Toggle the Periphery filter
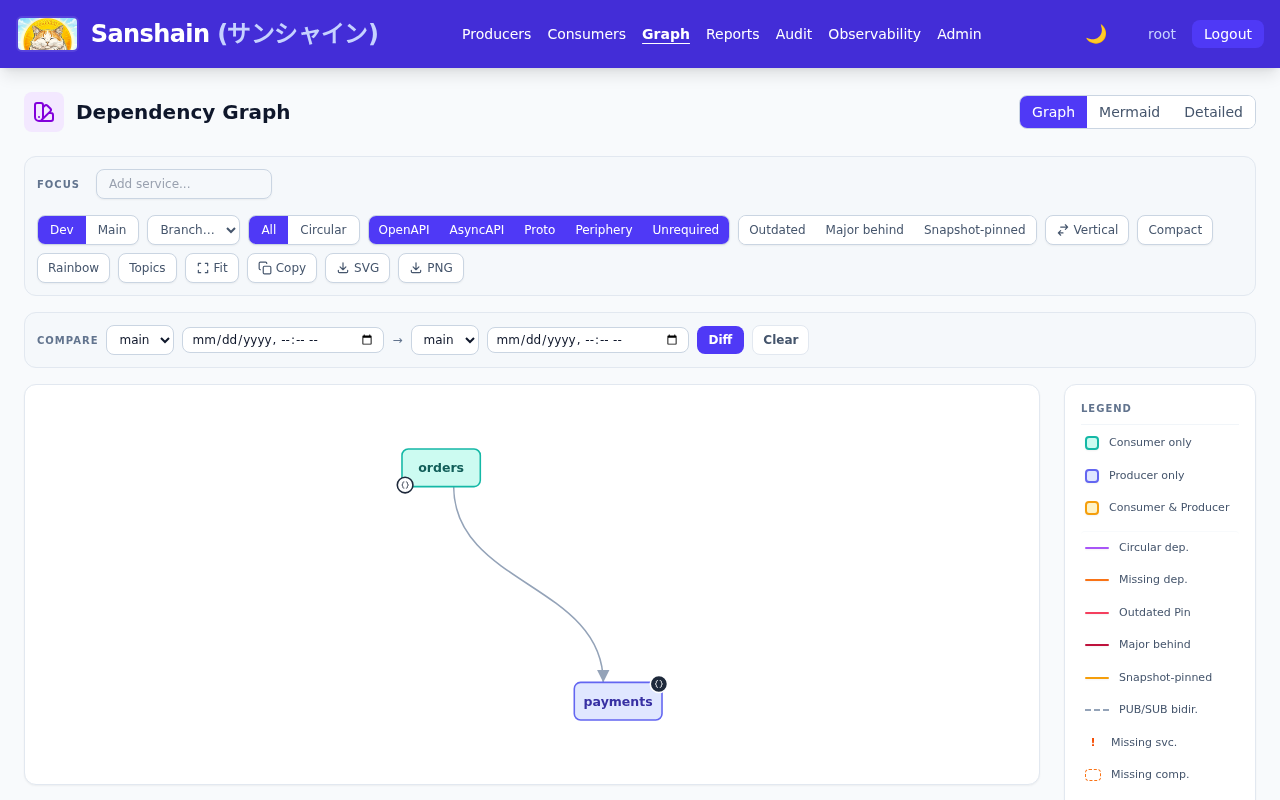The width and height of the screenshot is (1280, 800). pos(604,230)
